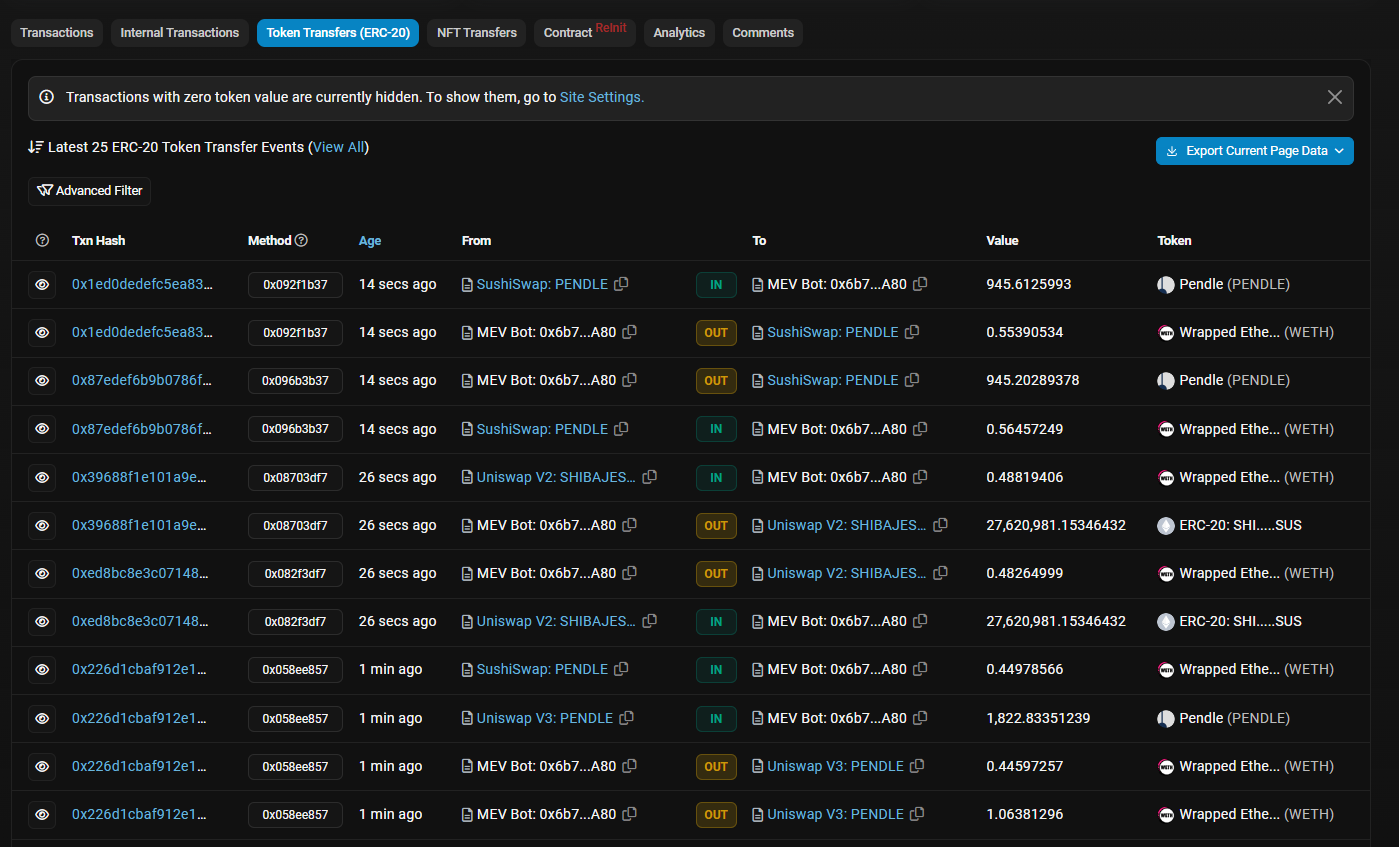Toggle eye preview for the 0.56457249 WETH row

click(x=42, y=429)
